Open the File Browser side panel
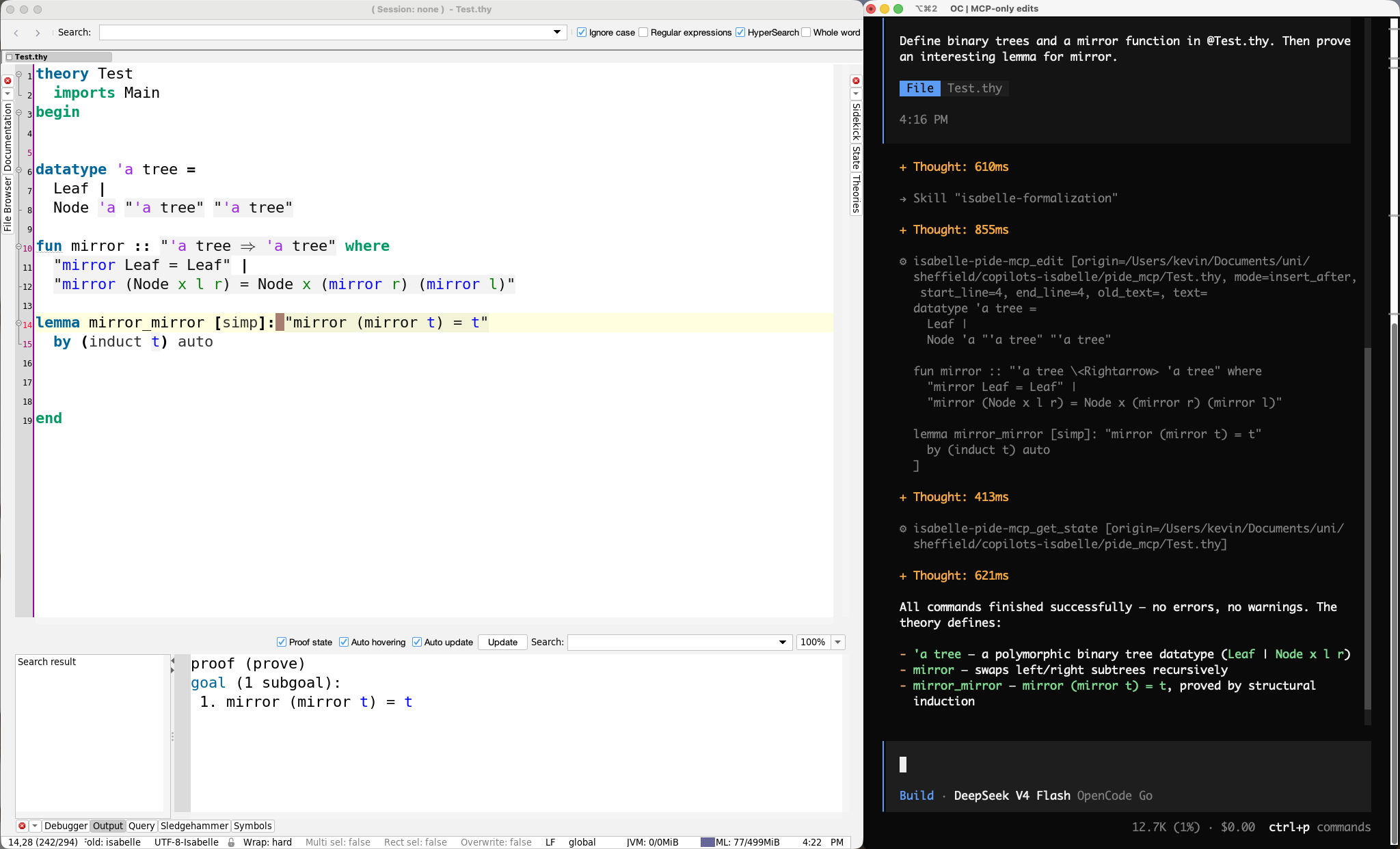 pos(8,204)
